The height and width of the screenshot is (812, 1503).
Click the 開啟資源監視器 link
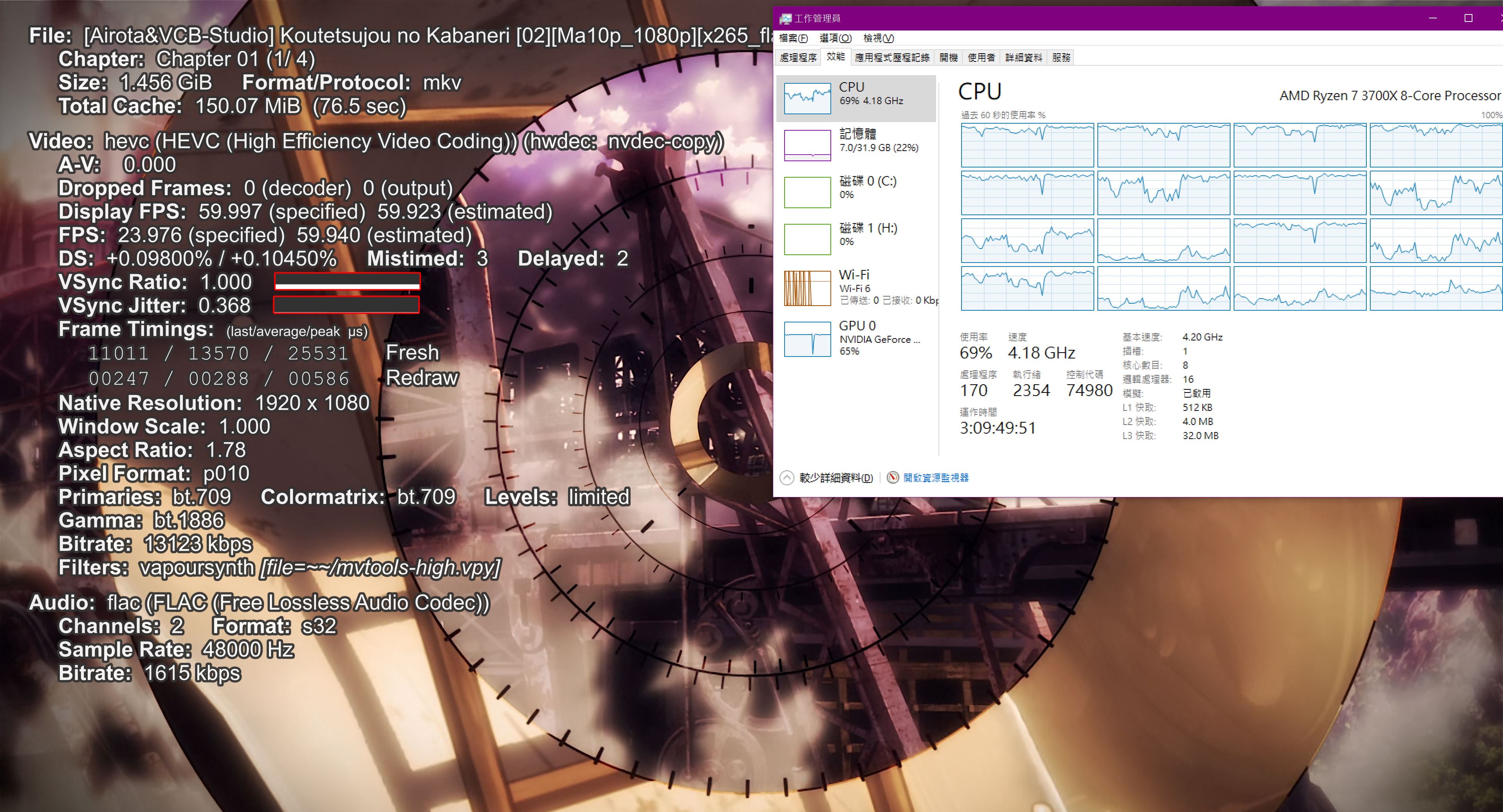(x=936, y=478)
